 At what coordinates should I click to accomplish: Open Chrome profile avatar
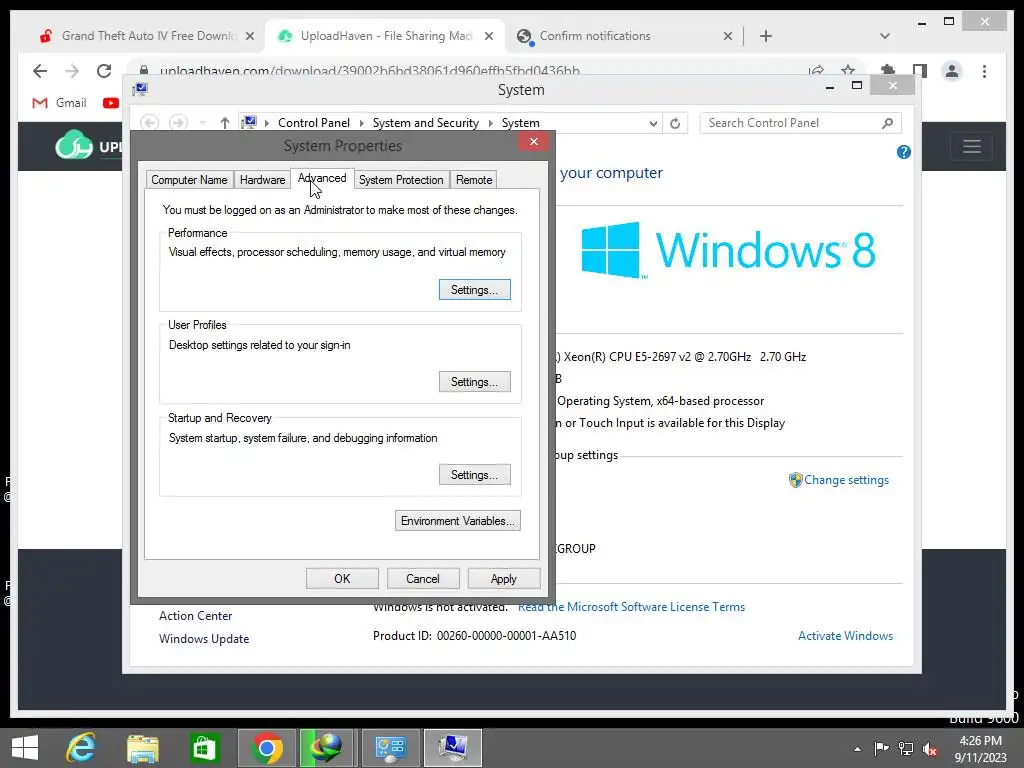952,71
